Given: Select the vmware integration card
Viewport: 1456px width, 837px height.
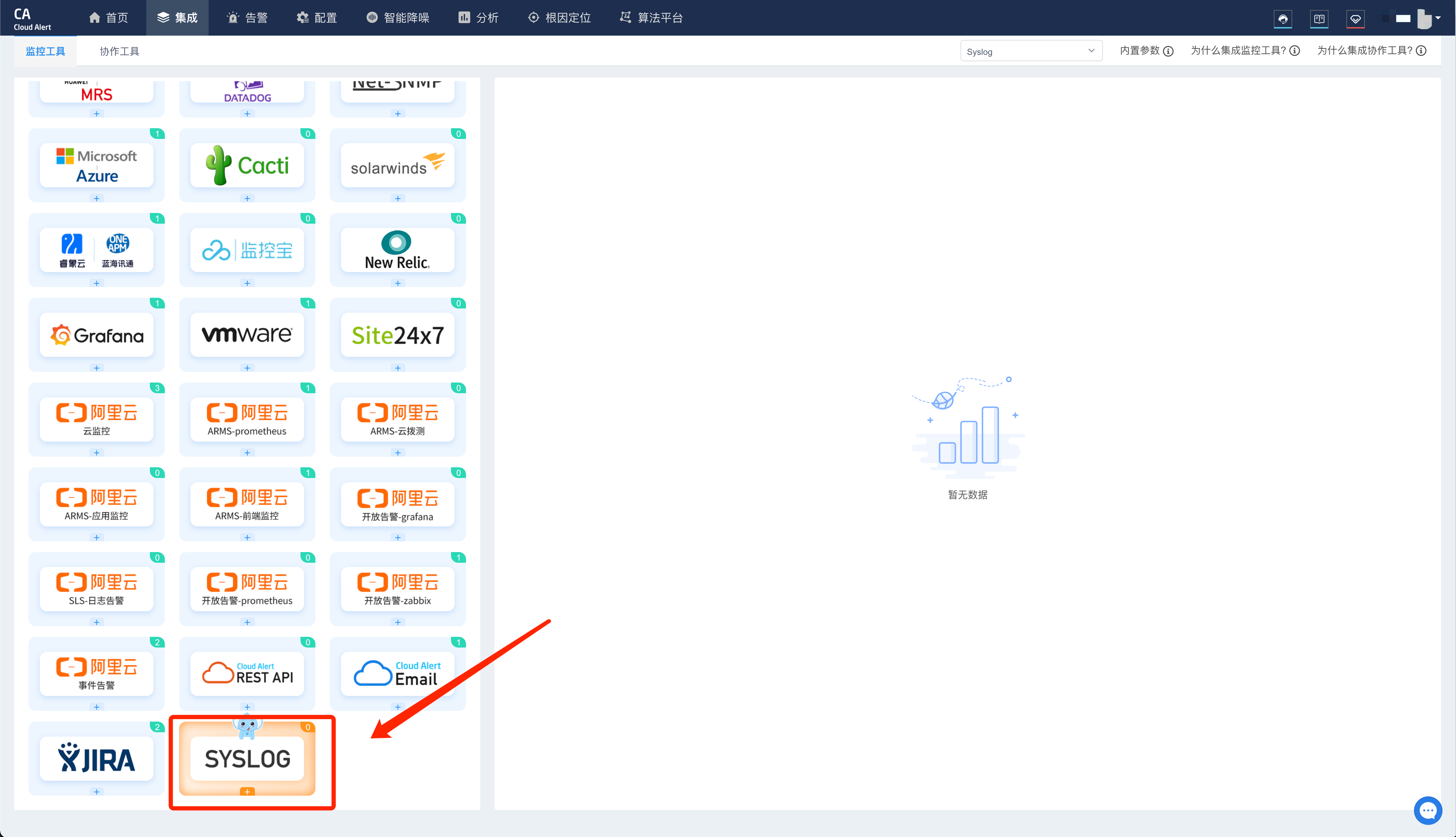Looking at the screenshot, I should pyautogui.click(x=247, y=335).
